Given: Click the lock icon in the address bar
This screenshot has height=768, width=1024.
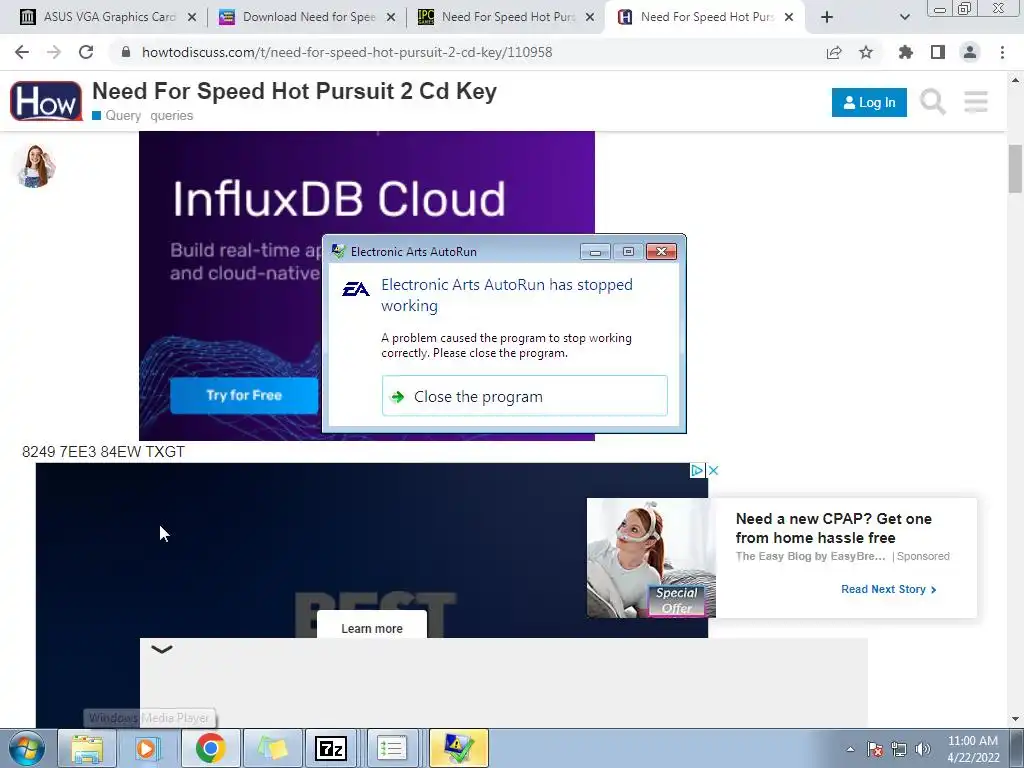Looking at the screenshot, I should [126, 52].
